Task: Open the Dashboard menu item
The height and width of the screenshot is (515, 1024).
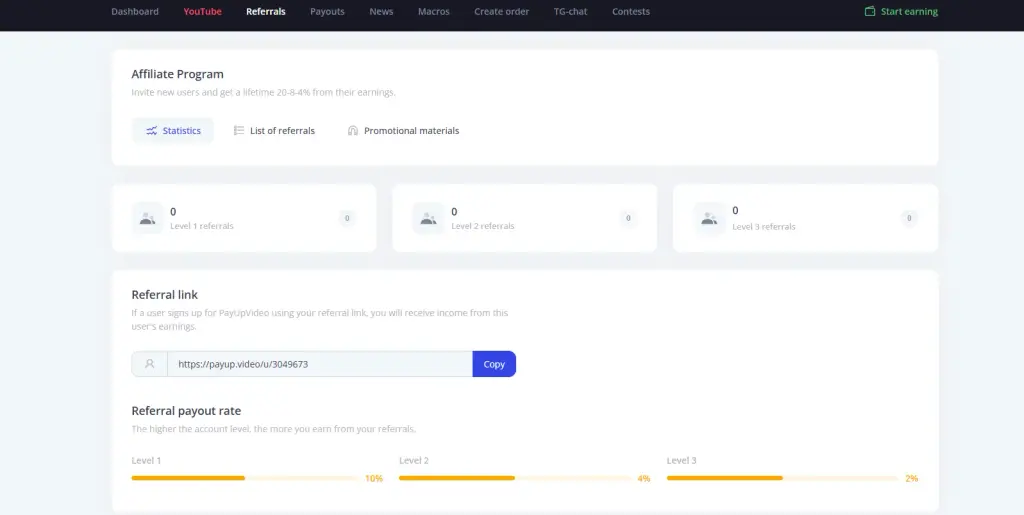Action: 135,11
